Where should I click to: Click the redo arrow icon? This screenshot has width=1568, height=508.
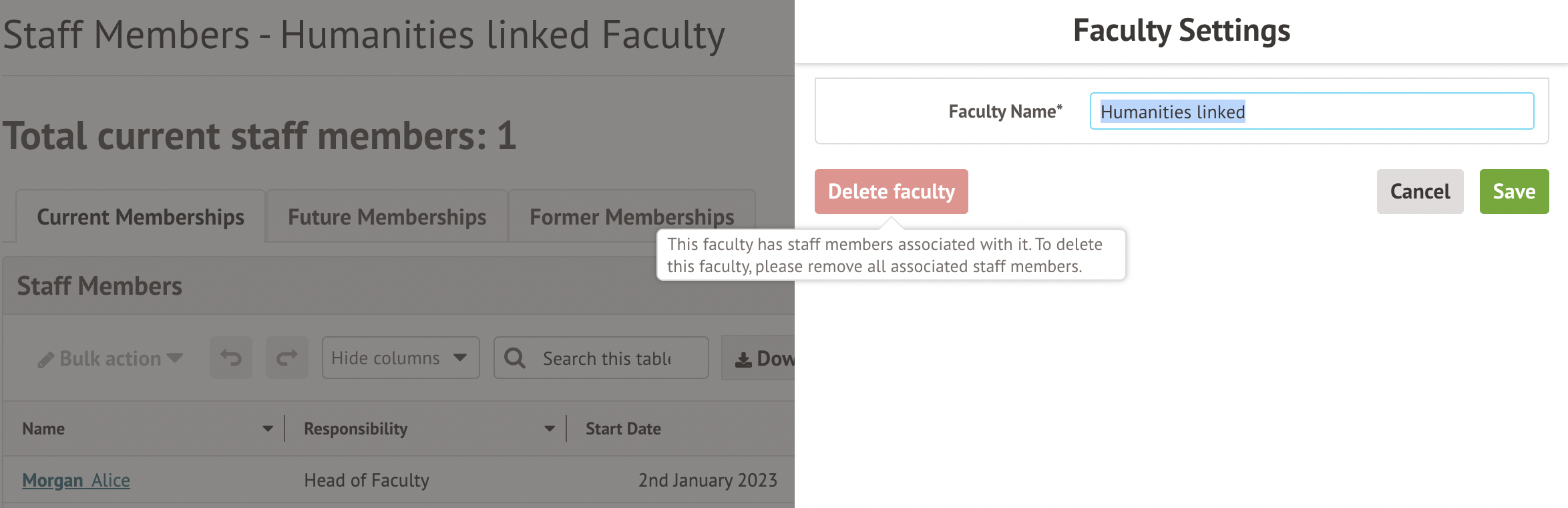[287, 358]
